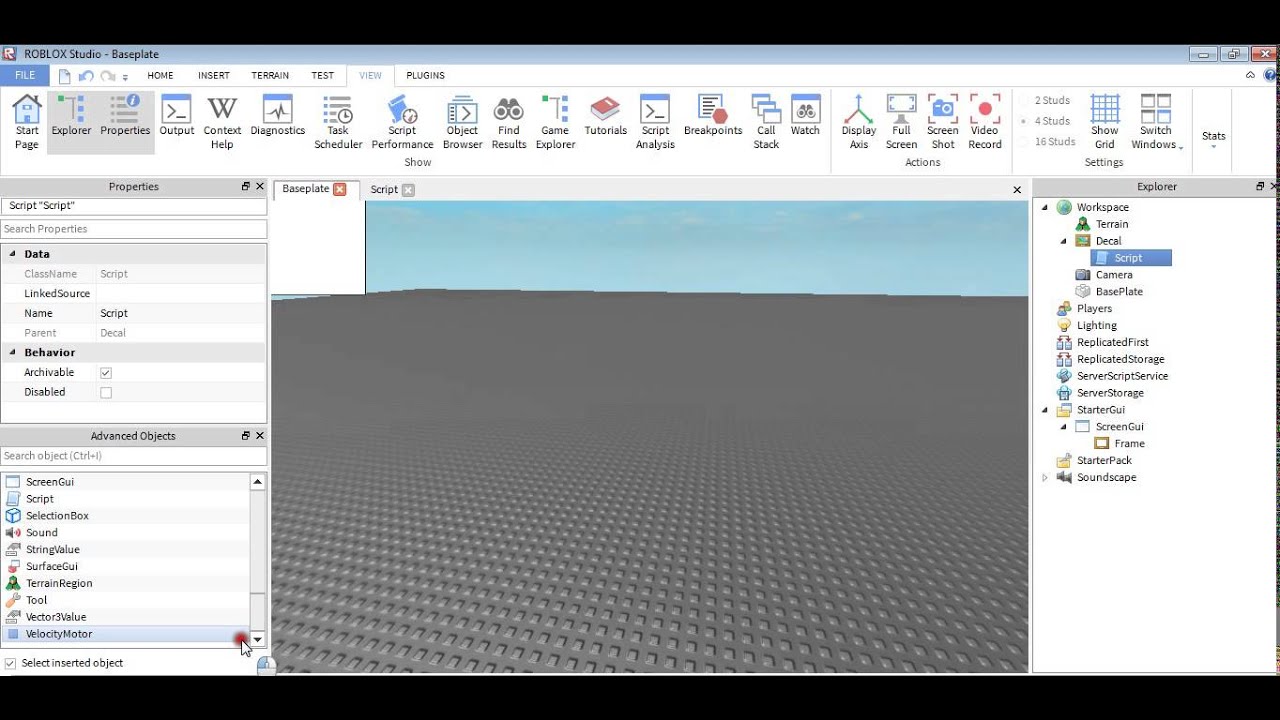Open the Game Explorer

click(555, 122)
